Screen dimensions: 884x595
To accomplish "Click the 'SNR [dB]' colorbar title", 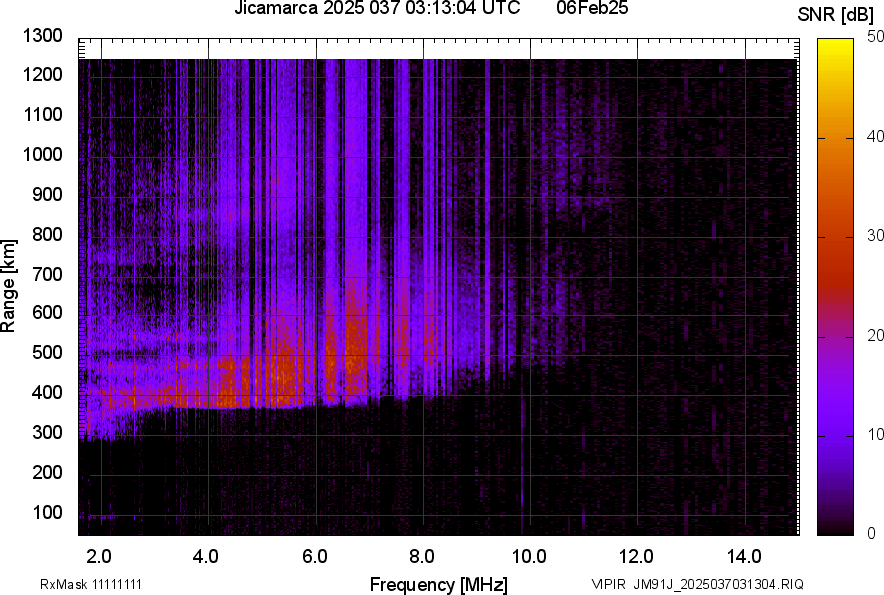I will point(838,15).
